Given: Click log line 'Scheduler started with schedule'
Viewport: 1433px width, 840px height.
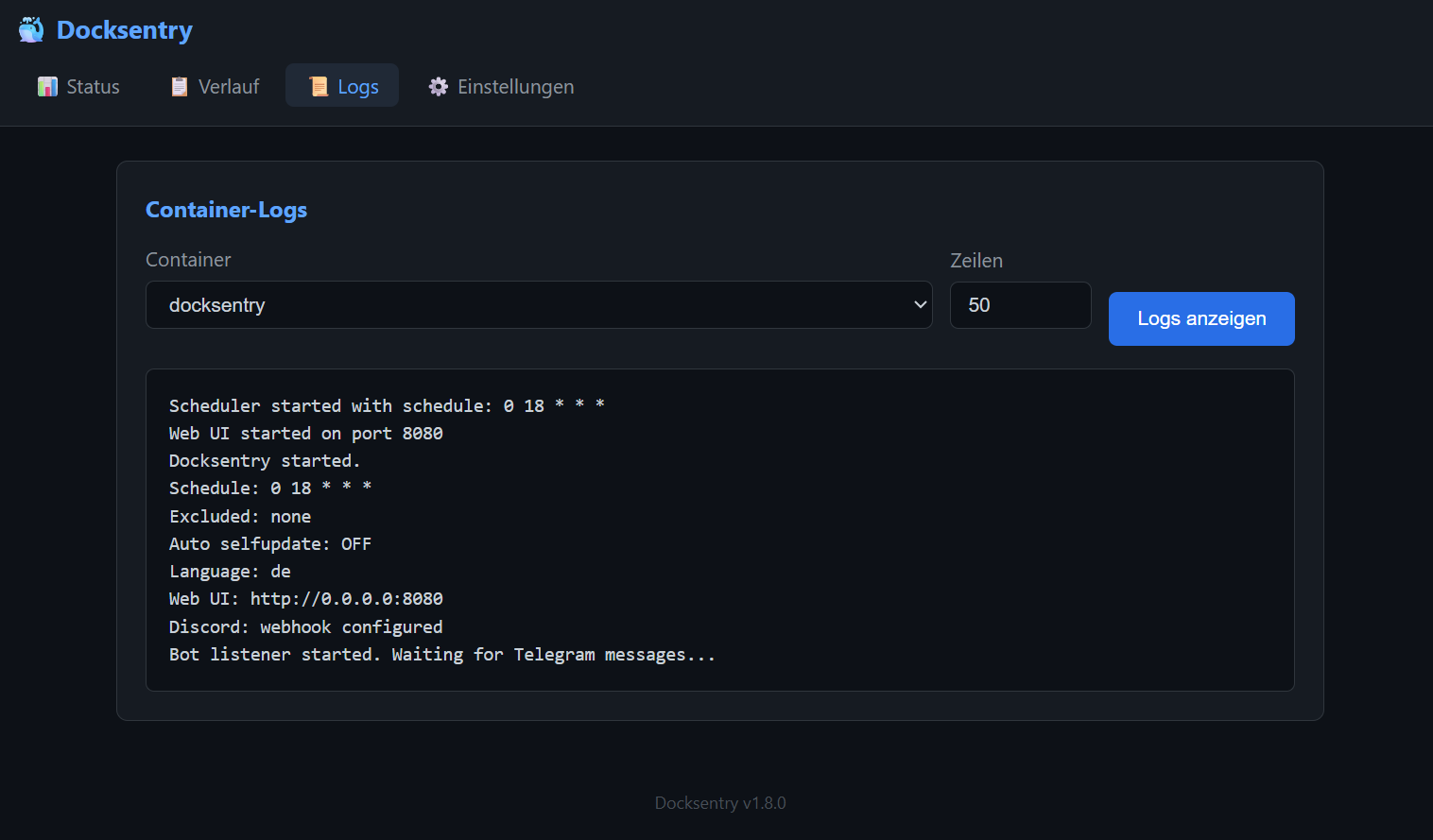Looking at the screenshot, I should (387, 405).
